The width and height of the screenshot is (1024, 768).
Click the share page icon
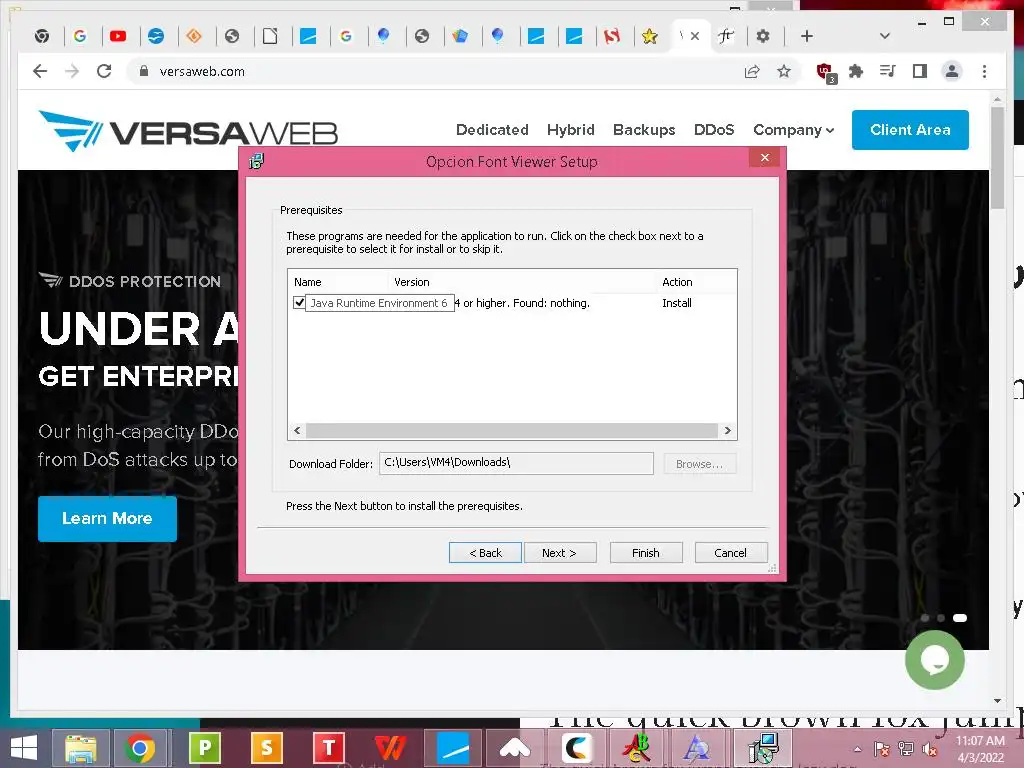tap(752, 71)
